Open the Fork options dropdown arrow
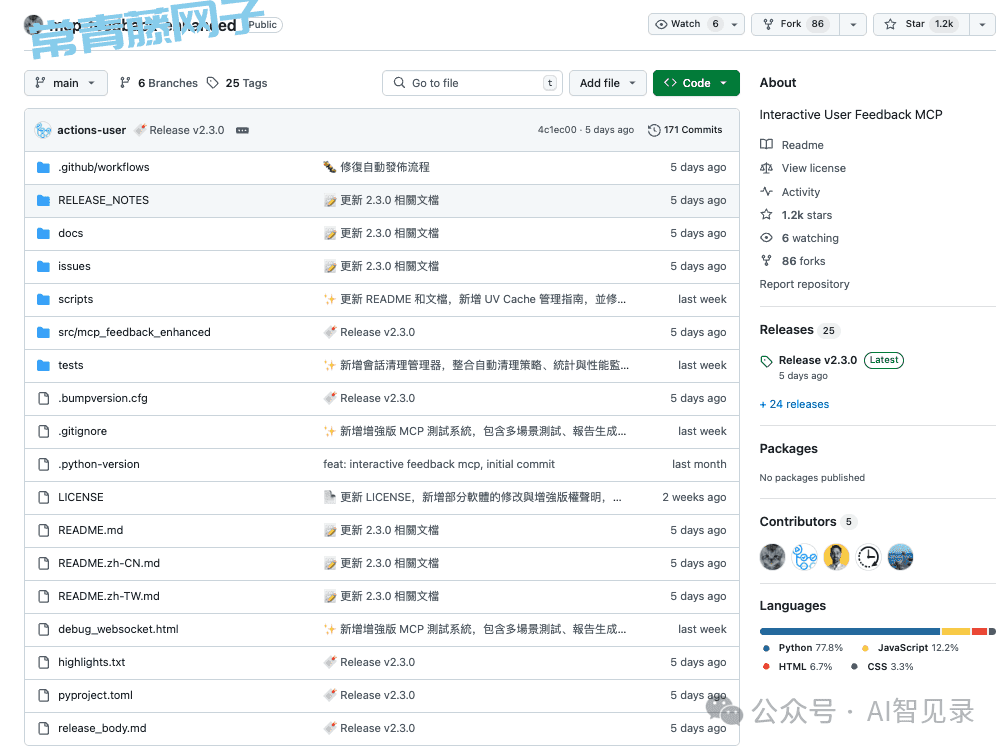 tap(853, 24)
